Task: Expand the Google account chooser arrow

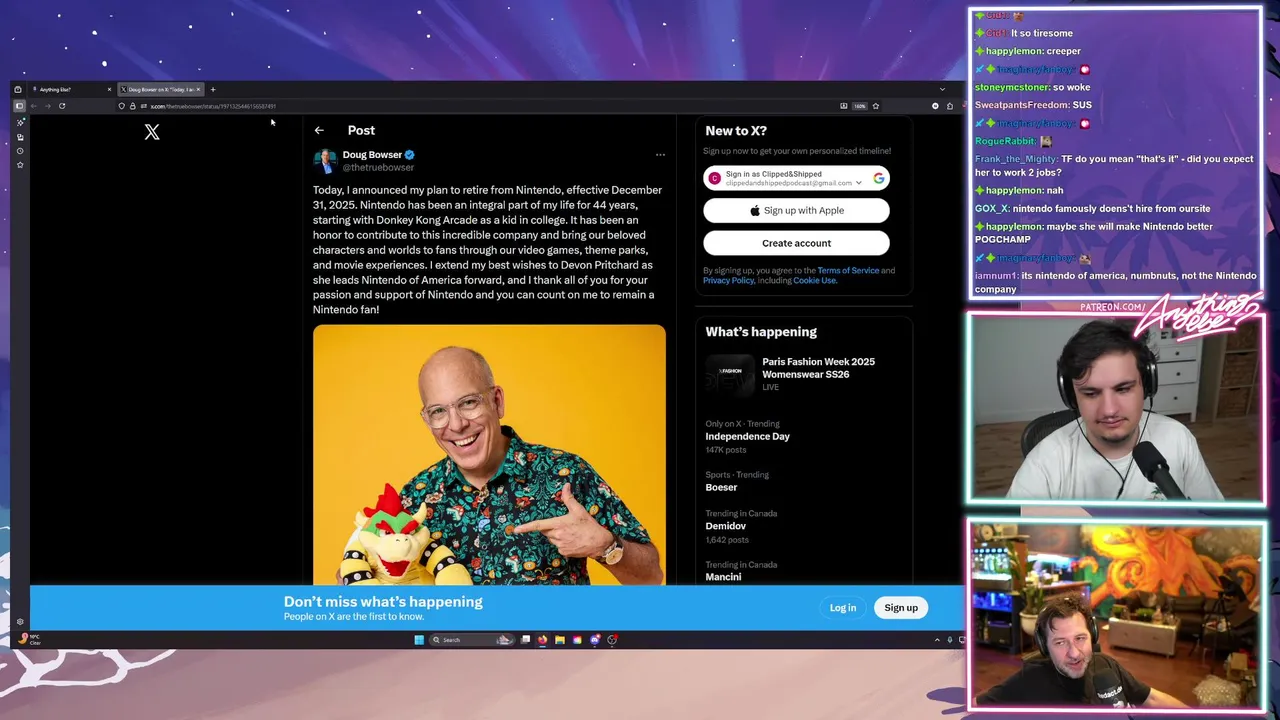Action: 858,183
